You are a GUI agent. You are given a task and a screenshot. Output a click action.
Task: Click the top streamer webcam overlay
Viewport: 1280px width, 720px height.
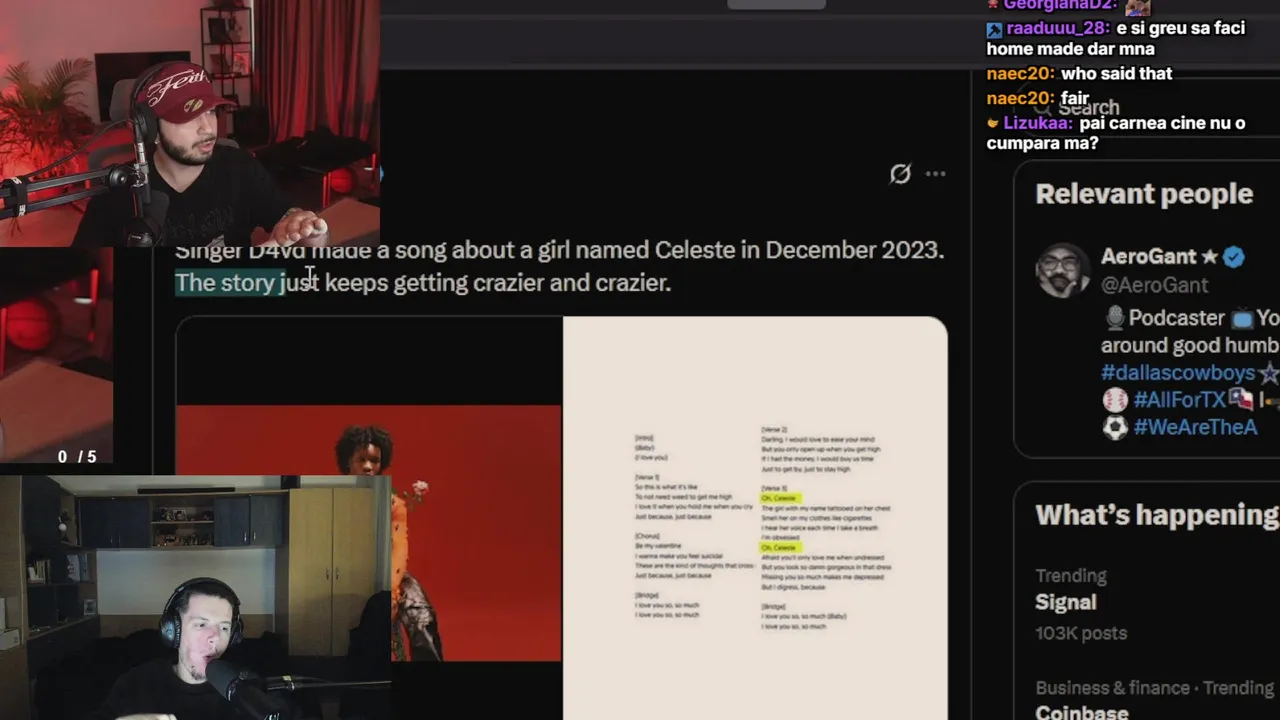point(189,123)
